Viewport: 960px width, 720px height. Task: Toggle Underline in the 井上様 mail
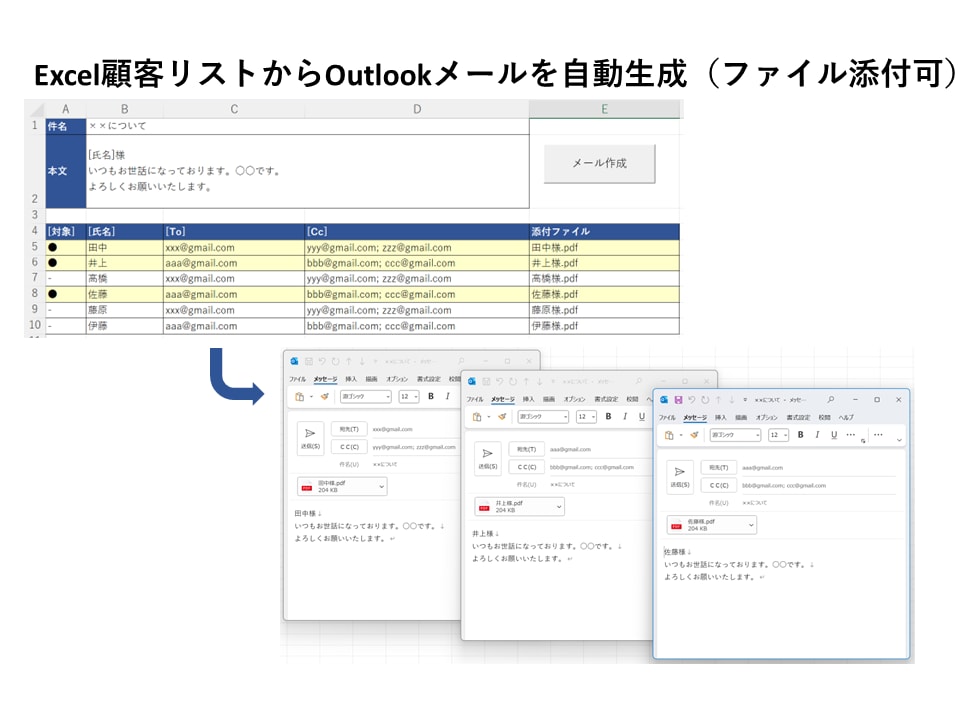(x=641, y=416)
